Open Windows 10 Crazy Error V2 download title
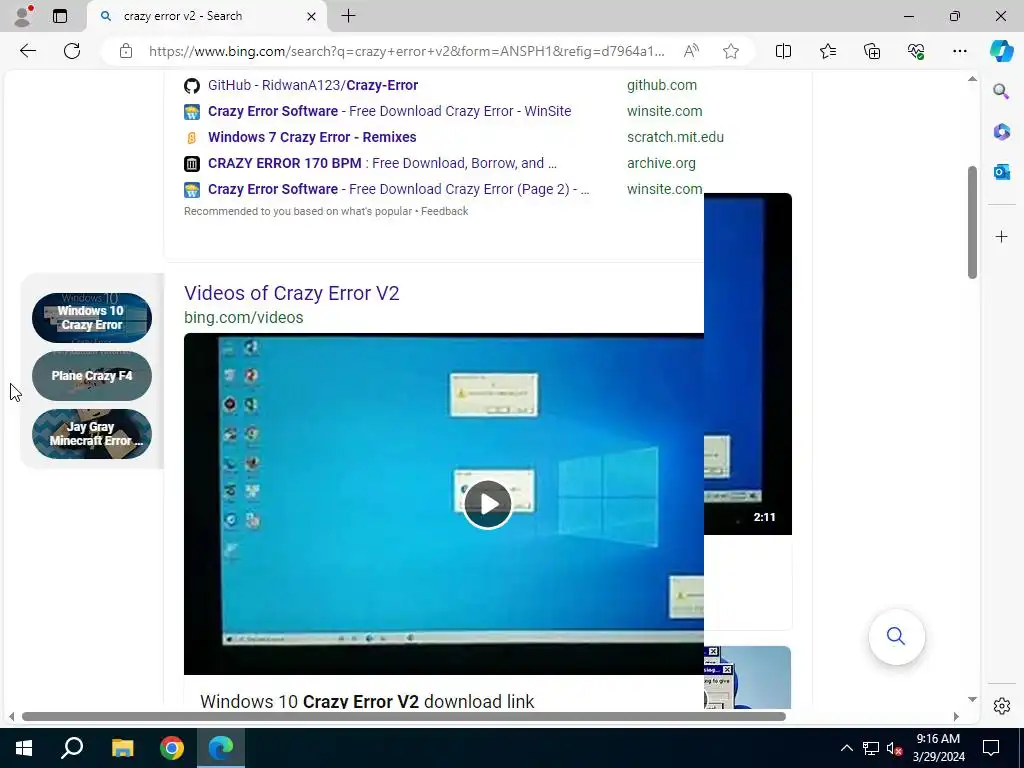Screen dimensions: 1024x768 pos(367,701)
